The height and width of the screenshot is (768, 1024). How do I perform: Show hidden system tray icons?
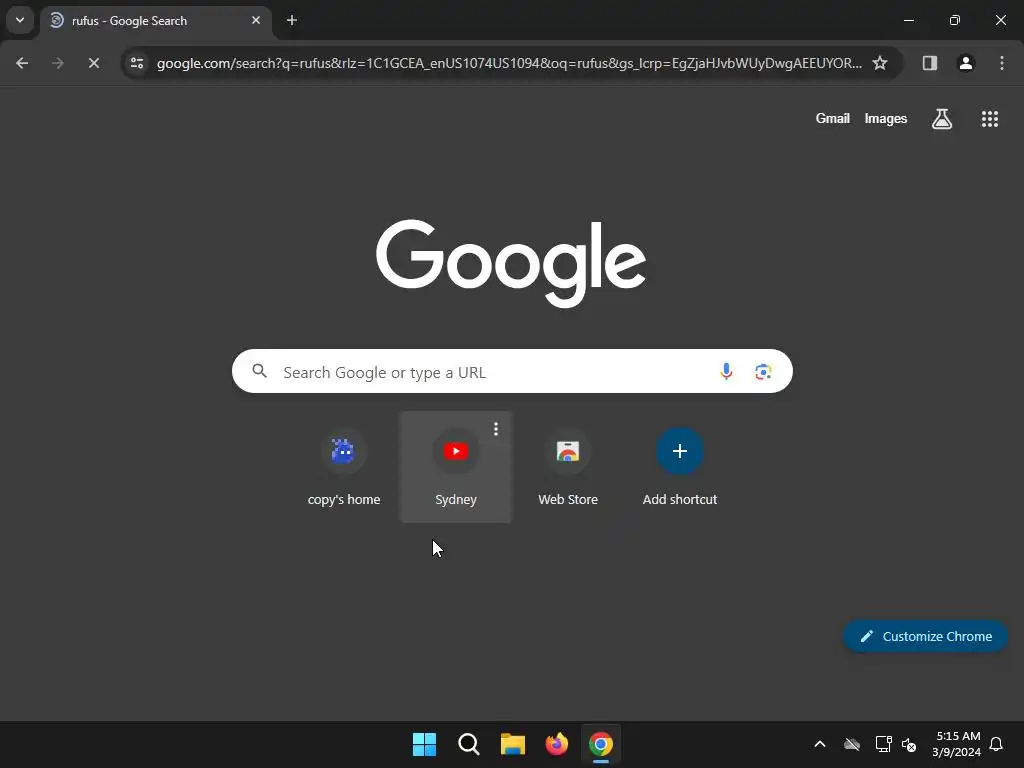820,744
